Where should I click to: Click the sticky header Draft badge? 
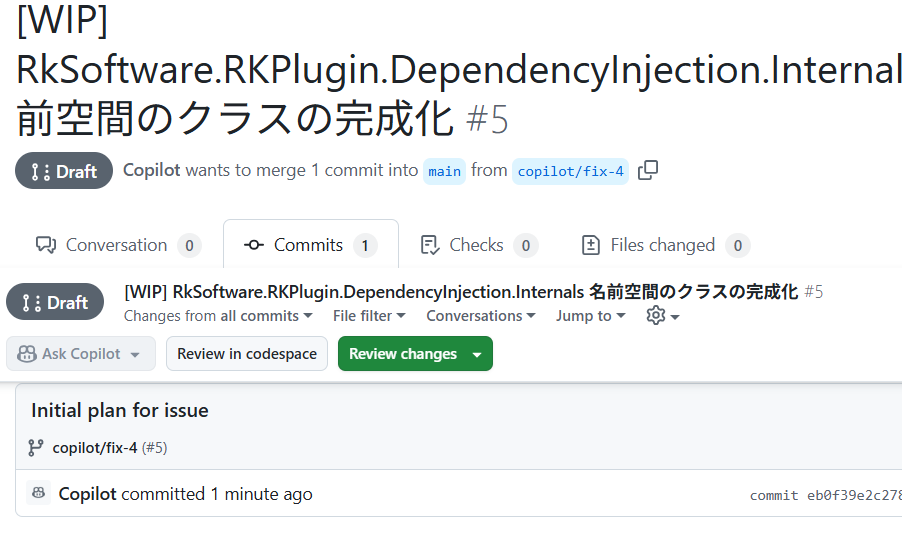pyautogui.click(x=55, y=302)
